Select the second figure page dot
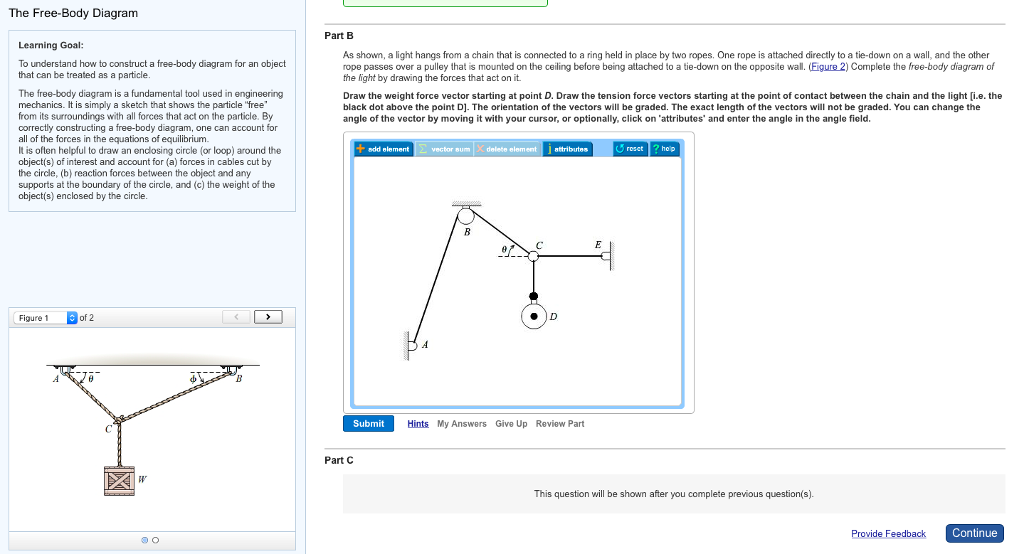Viewport: 1024px width, 554px height. [155, 541]
